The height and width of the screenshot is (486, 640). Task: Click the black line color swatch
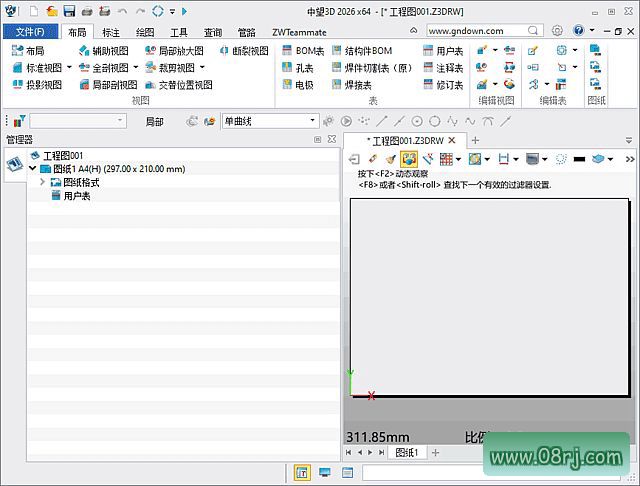[x=579, y=159]
